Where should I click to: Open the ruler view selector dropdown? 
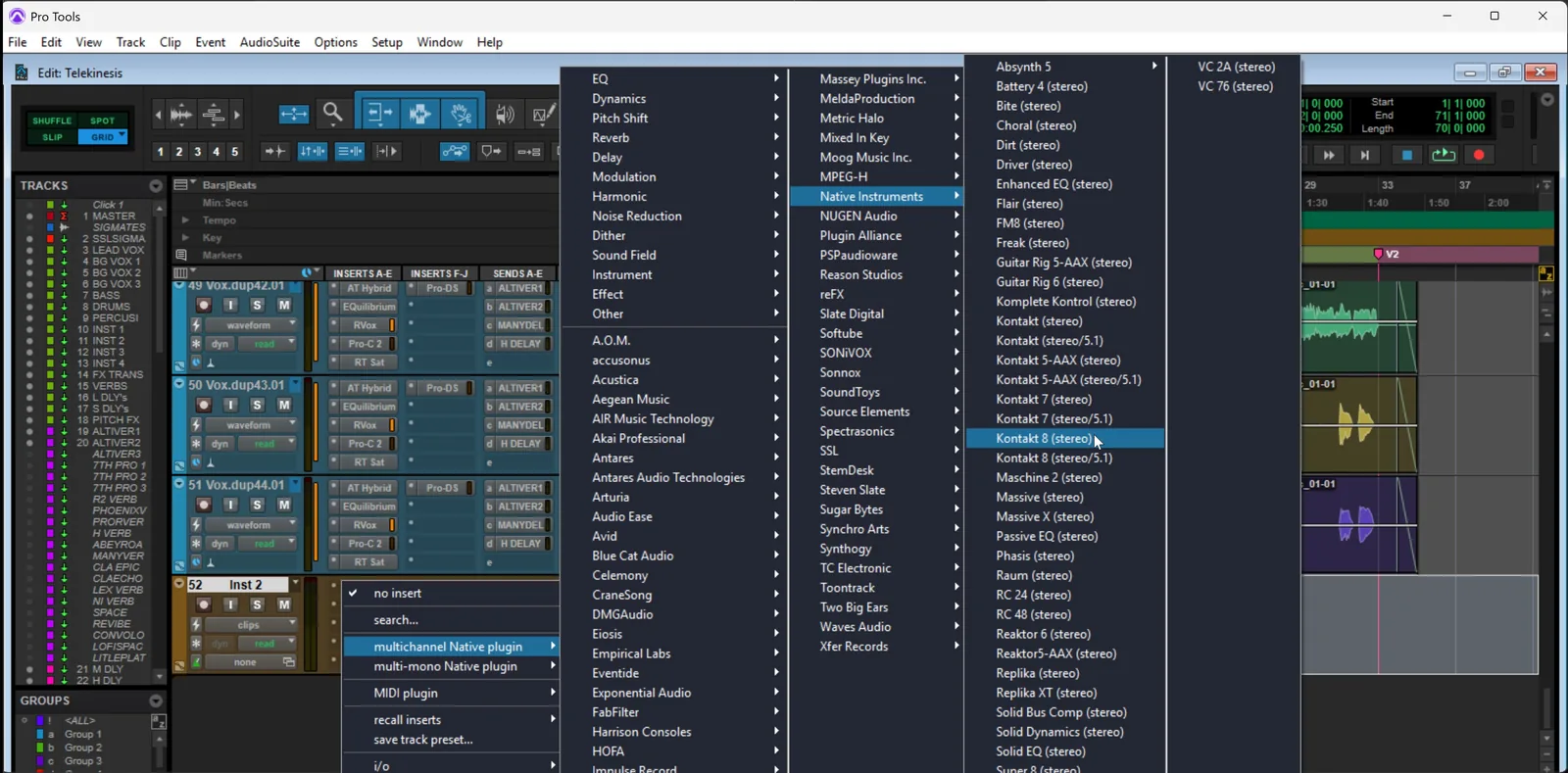point(184,184)
